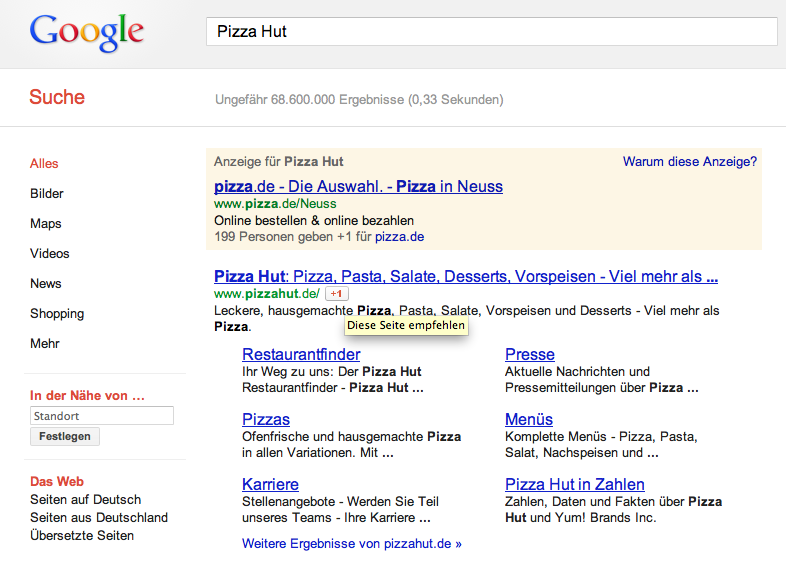Open the Pizza Hut in Zahlen sitelink

point(574,485)
